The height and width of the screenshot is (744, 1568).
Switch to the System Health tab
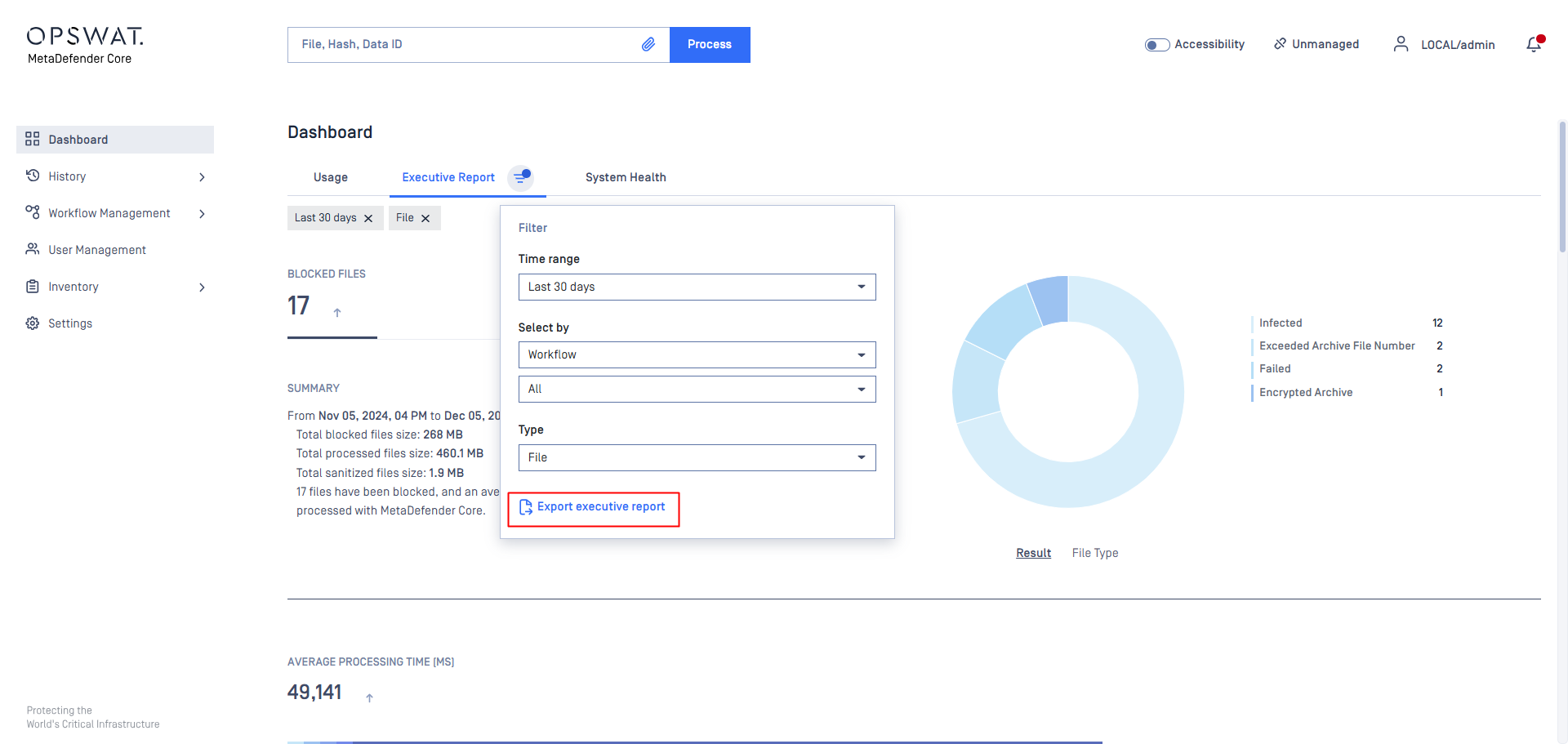pyautogui.click(x=626, y=177)
